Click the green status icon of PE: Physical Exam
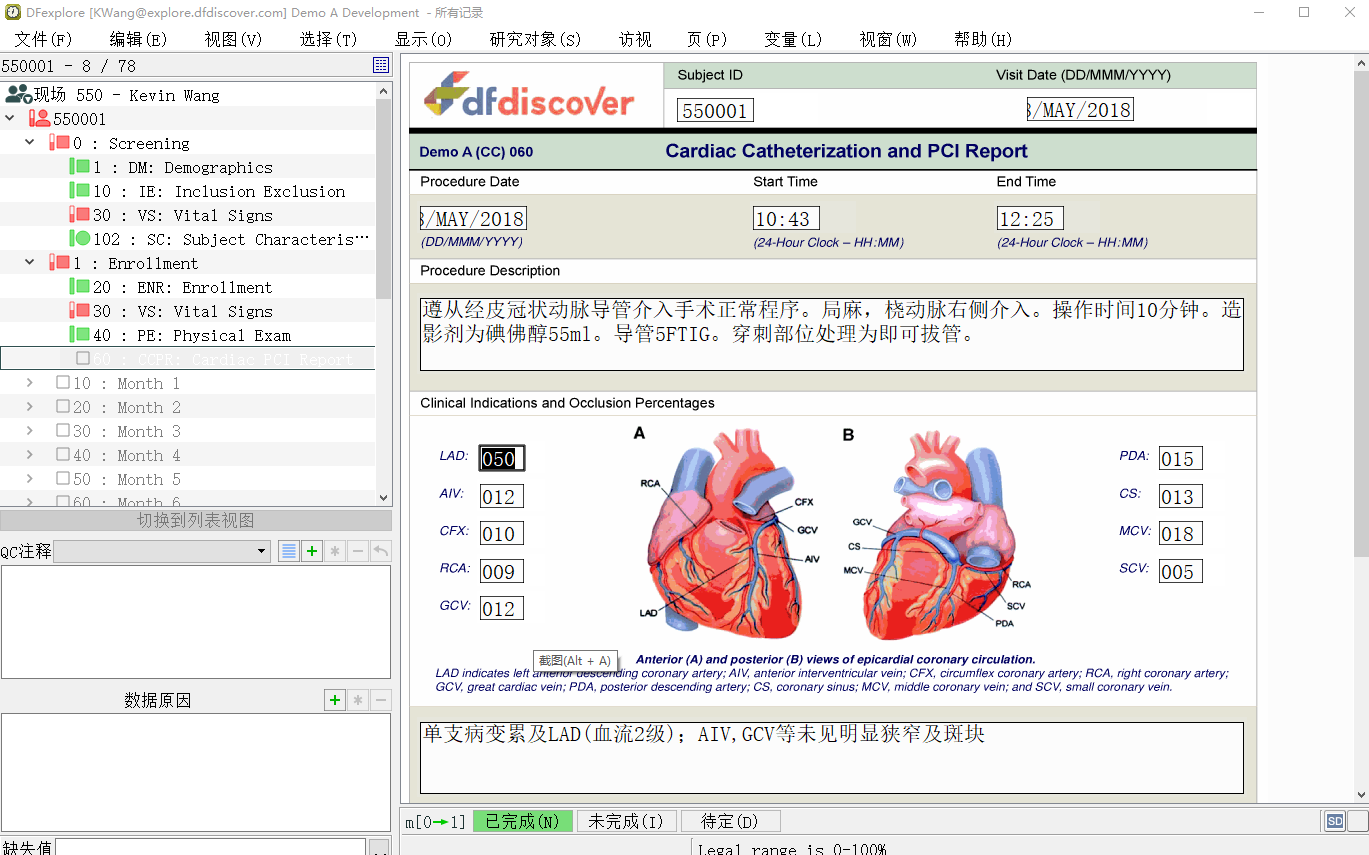 tap(79, 335)
